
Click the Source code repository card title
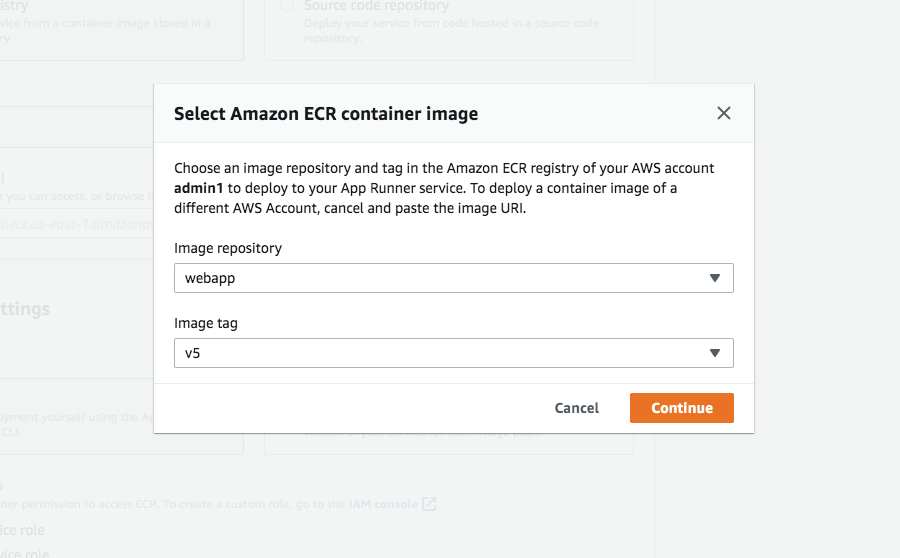[362, 6]
